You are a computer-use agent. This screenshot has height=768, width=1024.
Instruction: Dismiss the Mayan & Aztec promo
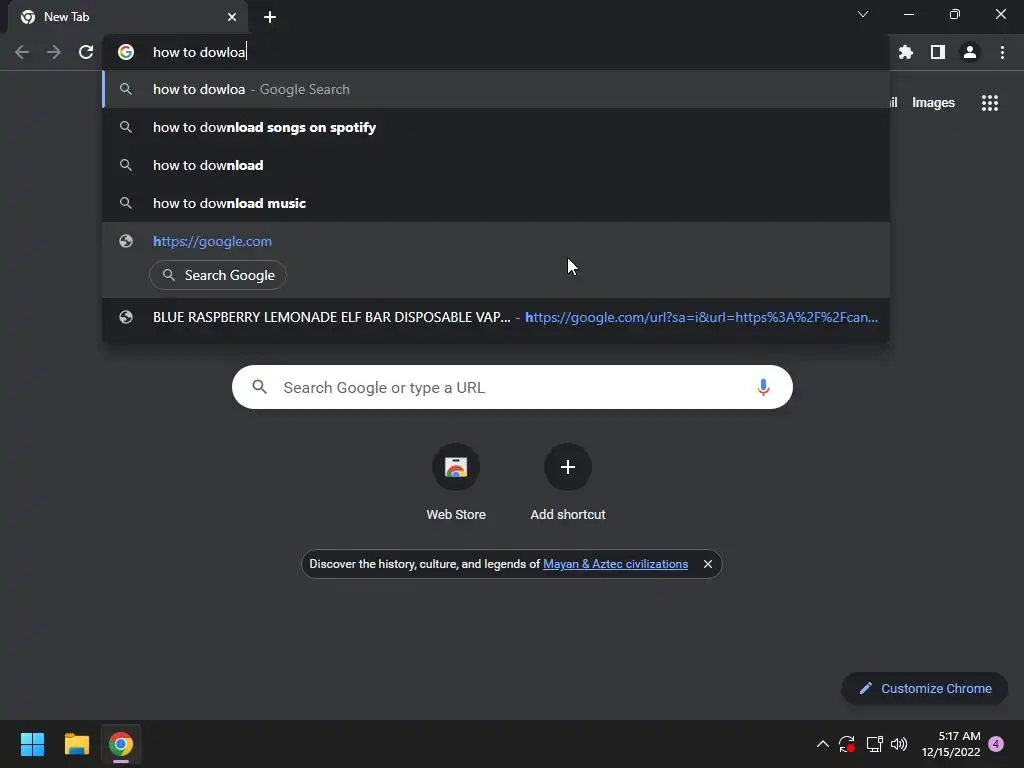(x=707, y=564)
